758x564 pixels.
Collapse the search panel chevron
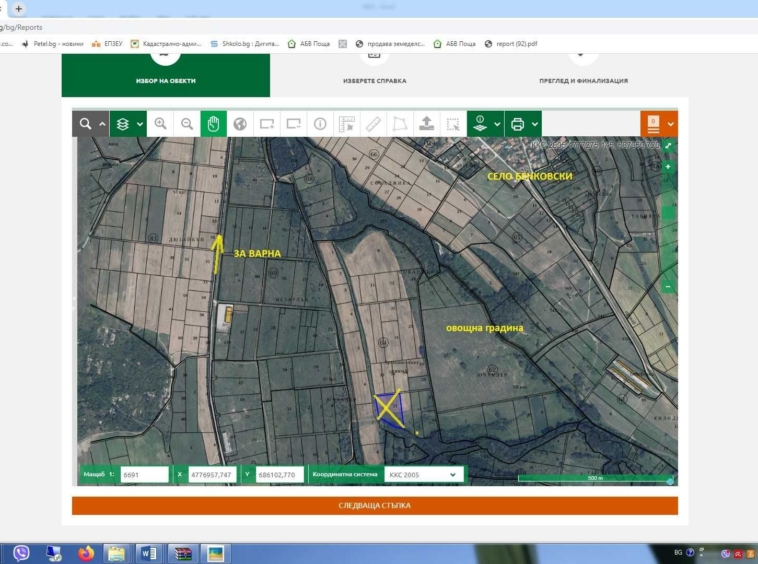102,124
